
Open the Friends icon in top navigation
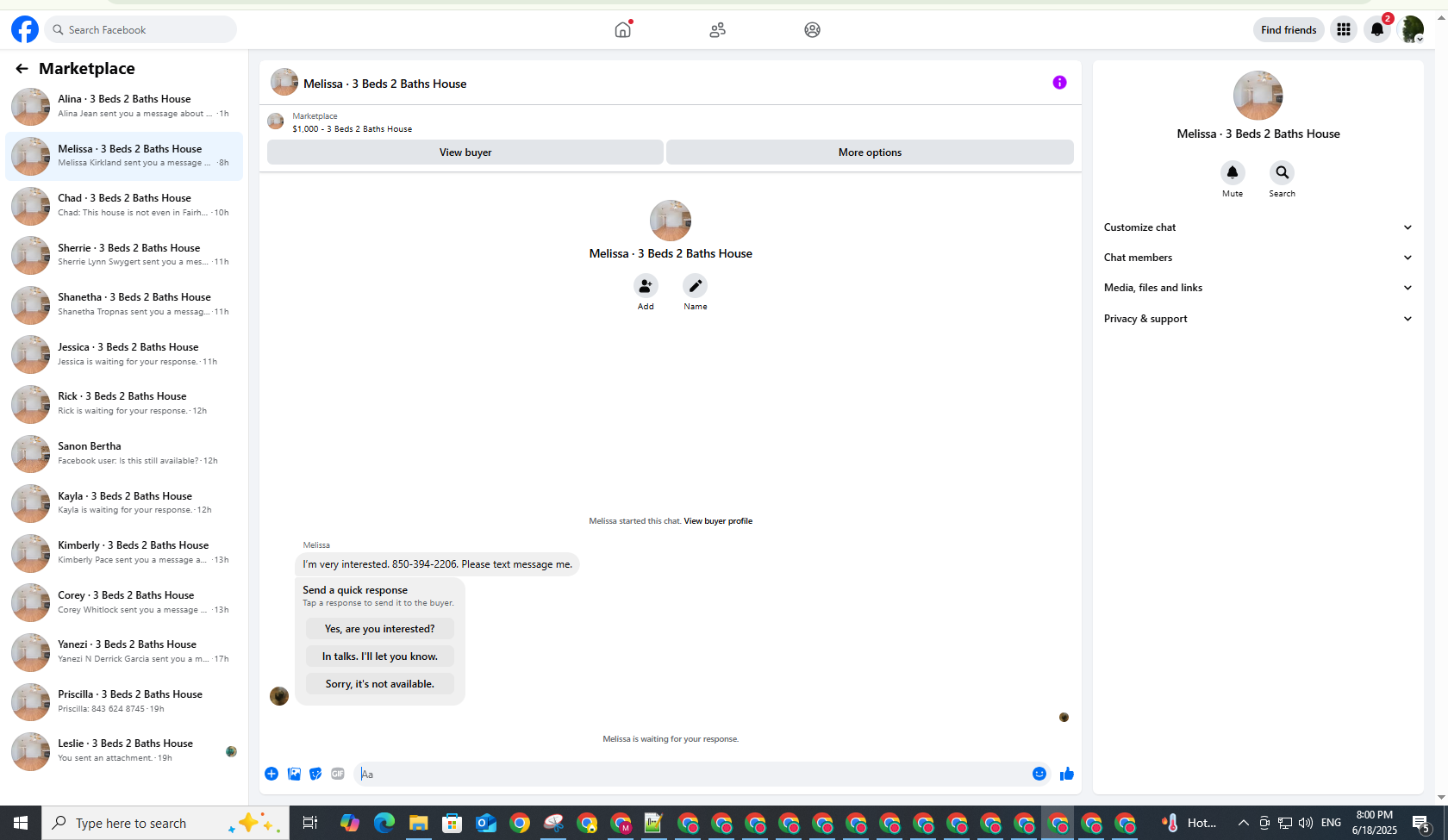pos(718,30)
